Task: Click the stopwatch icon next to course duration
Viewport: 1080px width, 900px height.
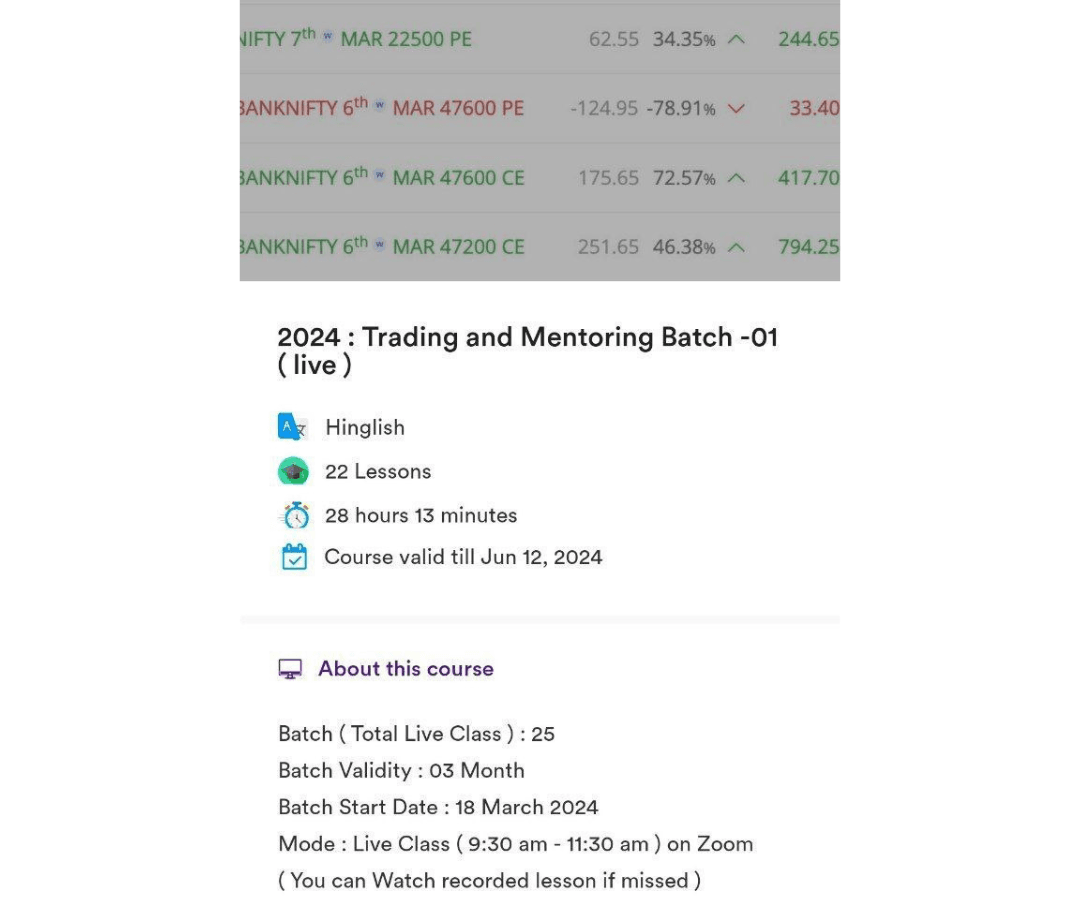Action: (x=294, y=515)
